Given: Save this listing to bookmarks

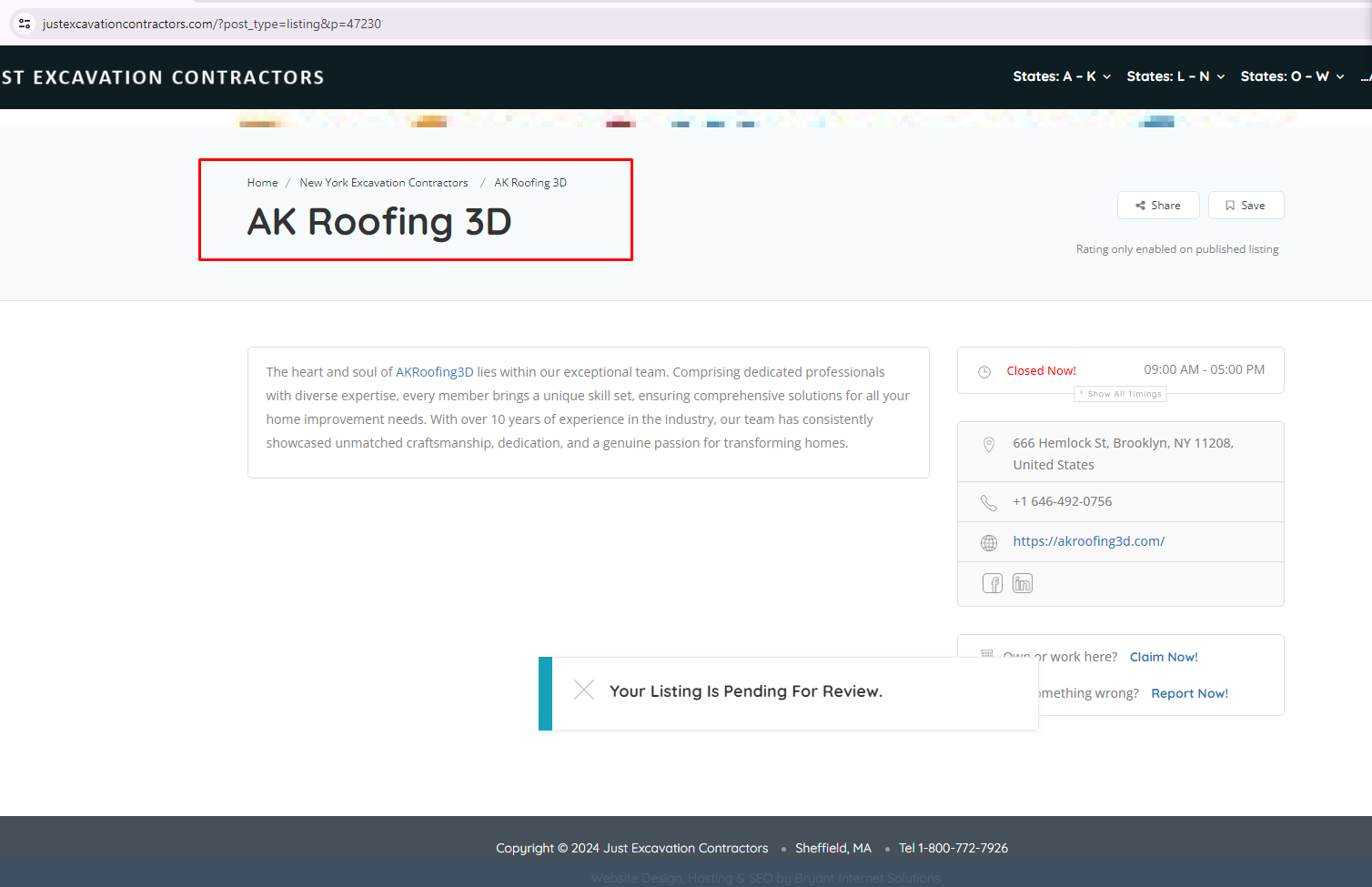Looking at the screenshot, I should [x=1246, y=206].
